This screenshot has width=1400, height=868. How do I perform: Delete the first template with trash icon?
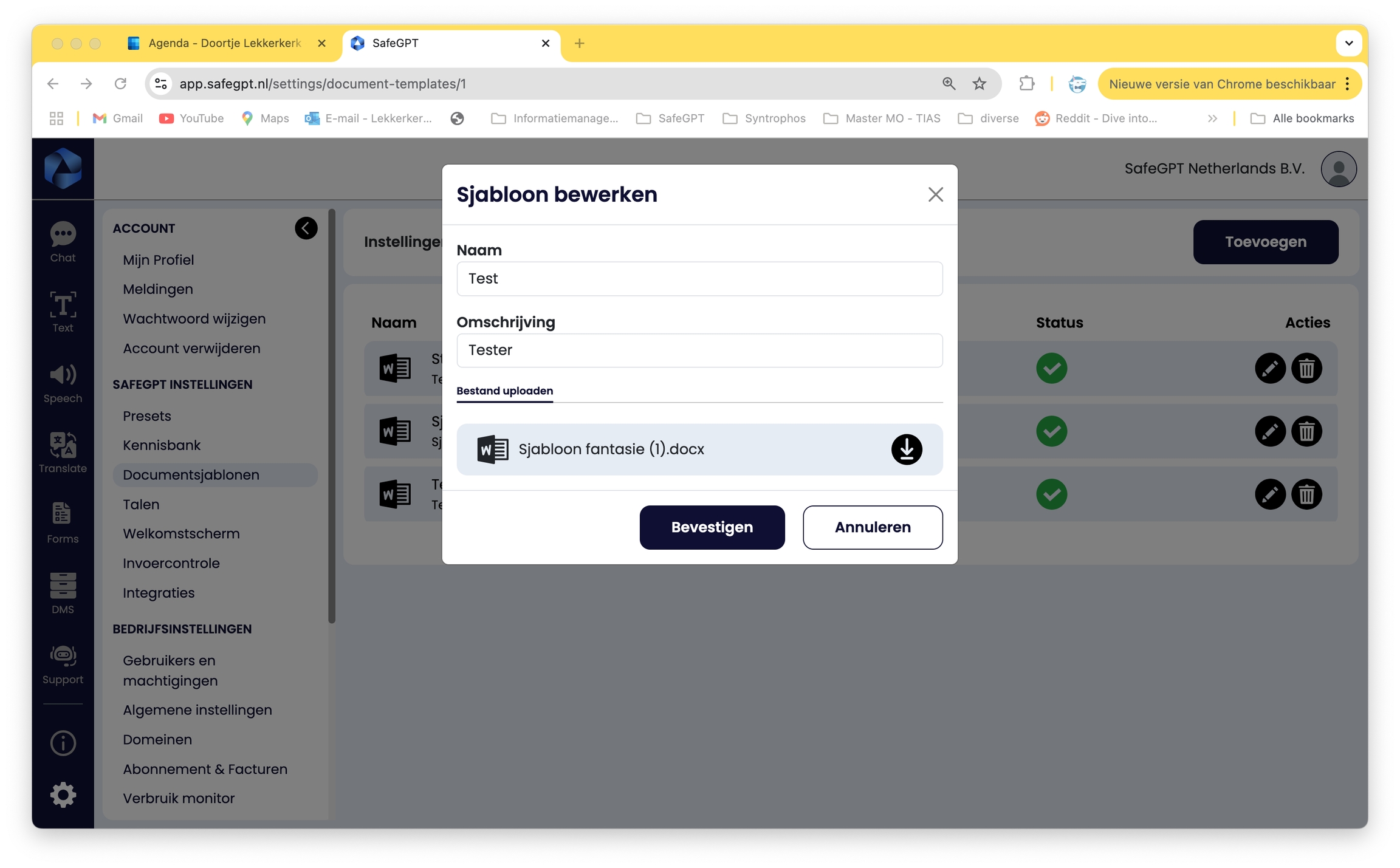(1306, 368)
